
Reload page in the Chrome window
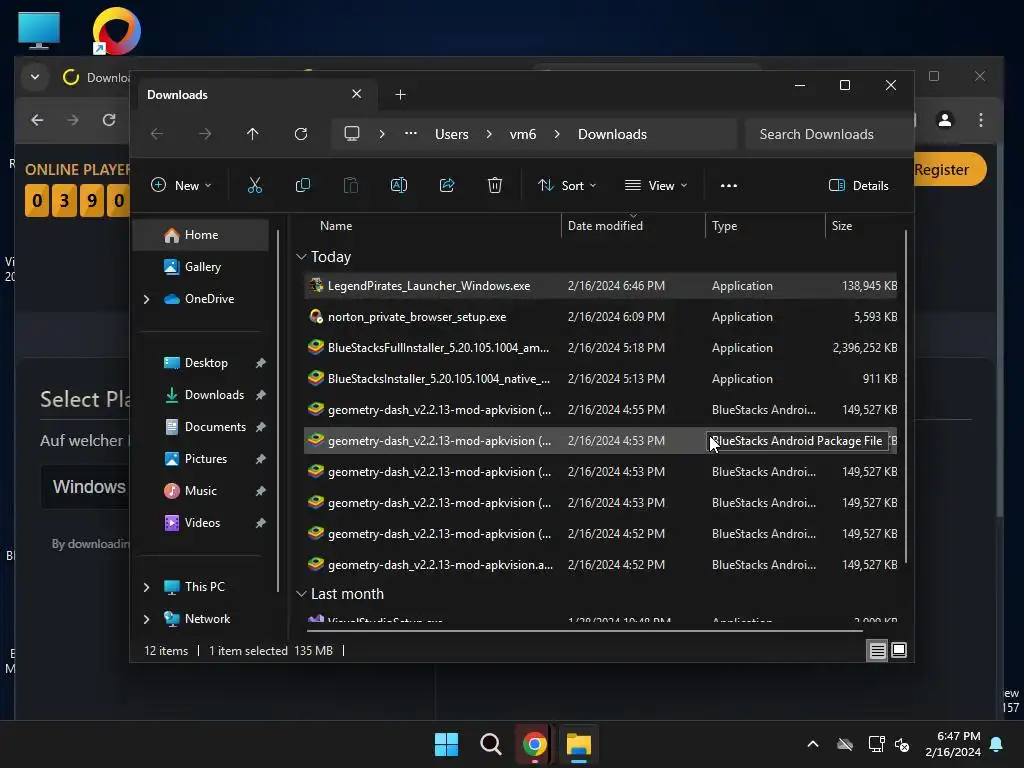tap(109, 120)
